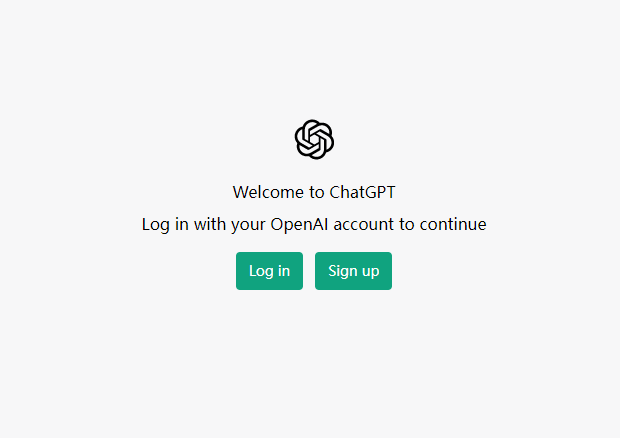This screenshot has width=620, height=438.
Task: Click the "Log in" words starting the subtitle
Action: coord(165,225)
